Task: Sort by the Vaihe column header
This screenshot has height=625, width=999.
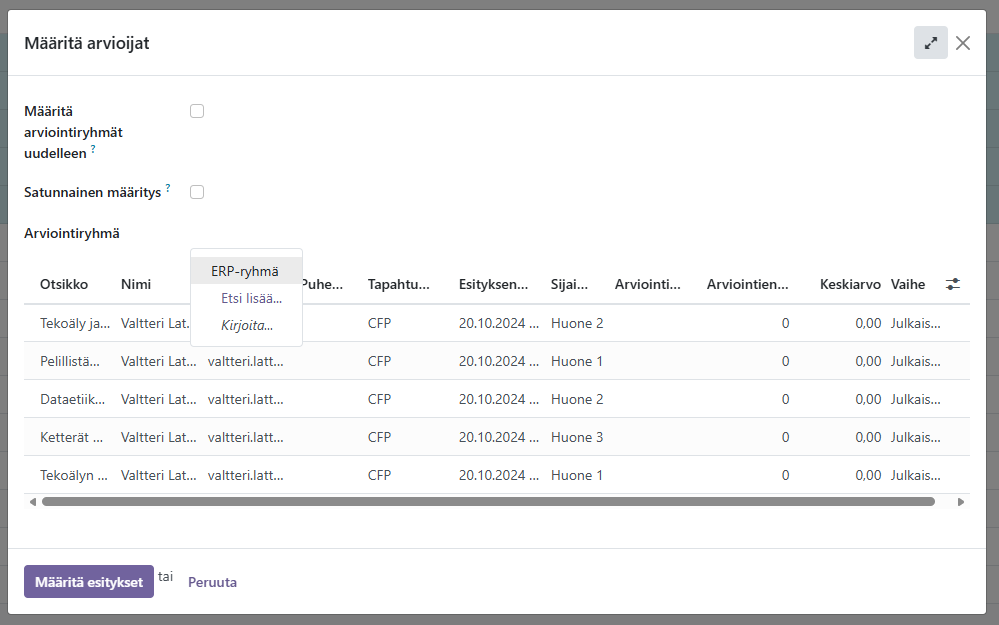Action: 908,284
